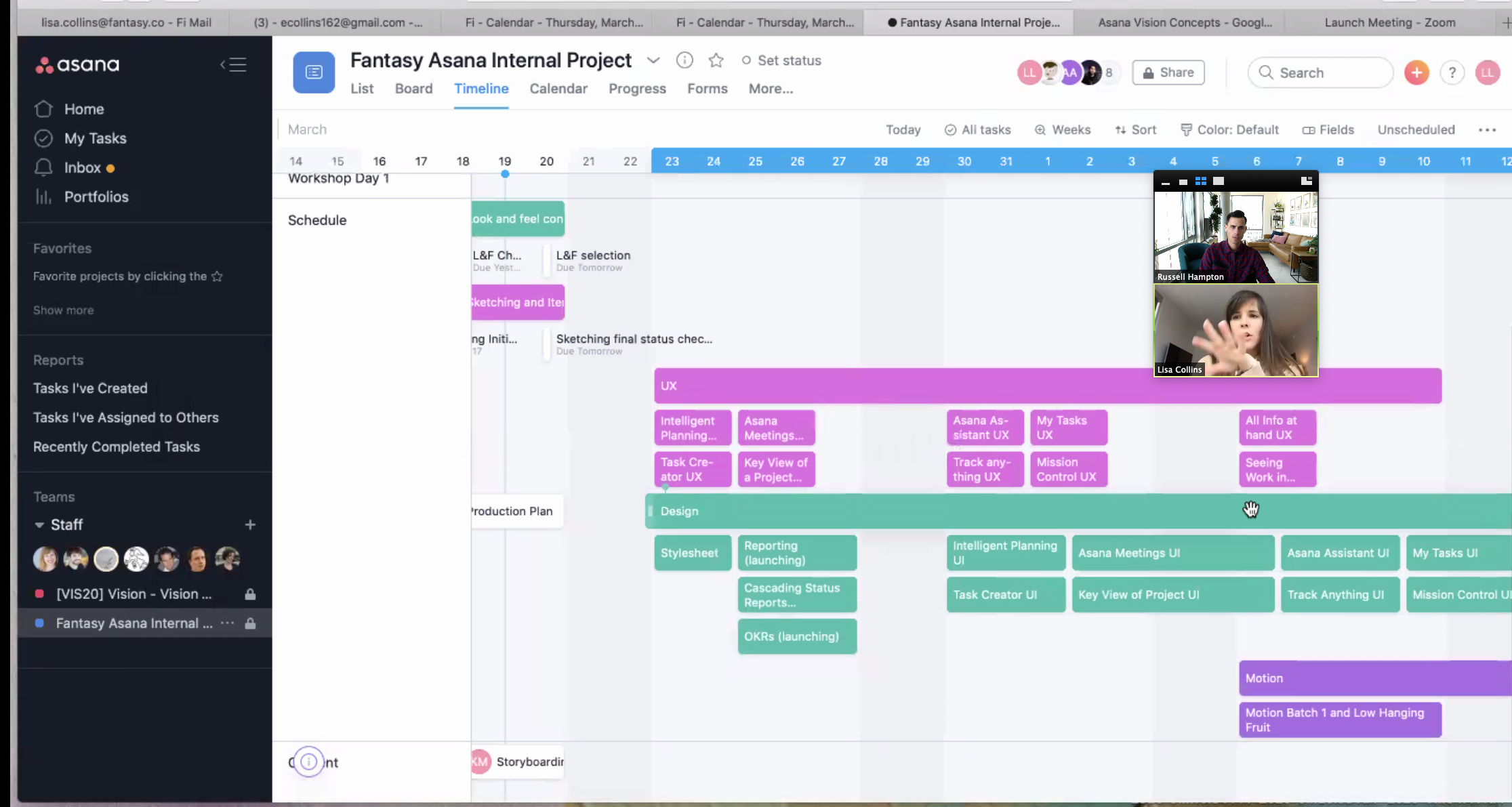
Task: Click the Share button
Action: (x=1168, y=73)
